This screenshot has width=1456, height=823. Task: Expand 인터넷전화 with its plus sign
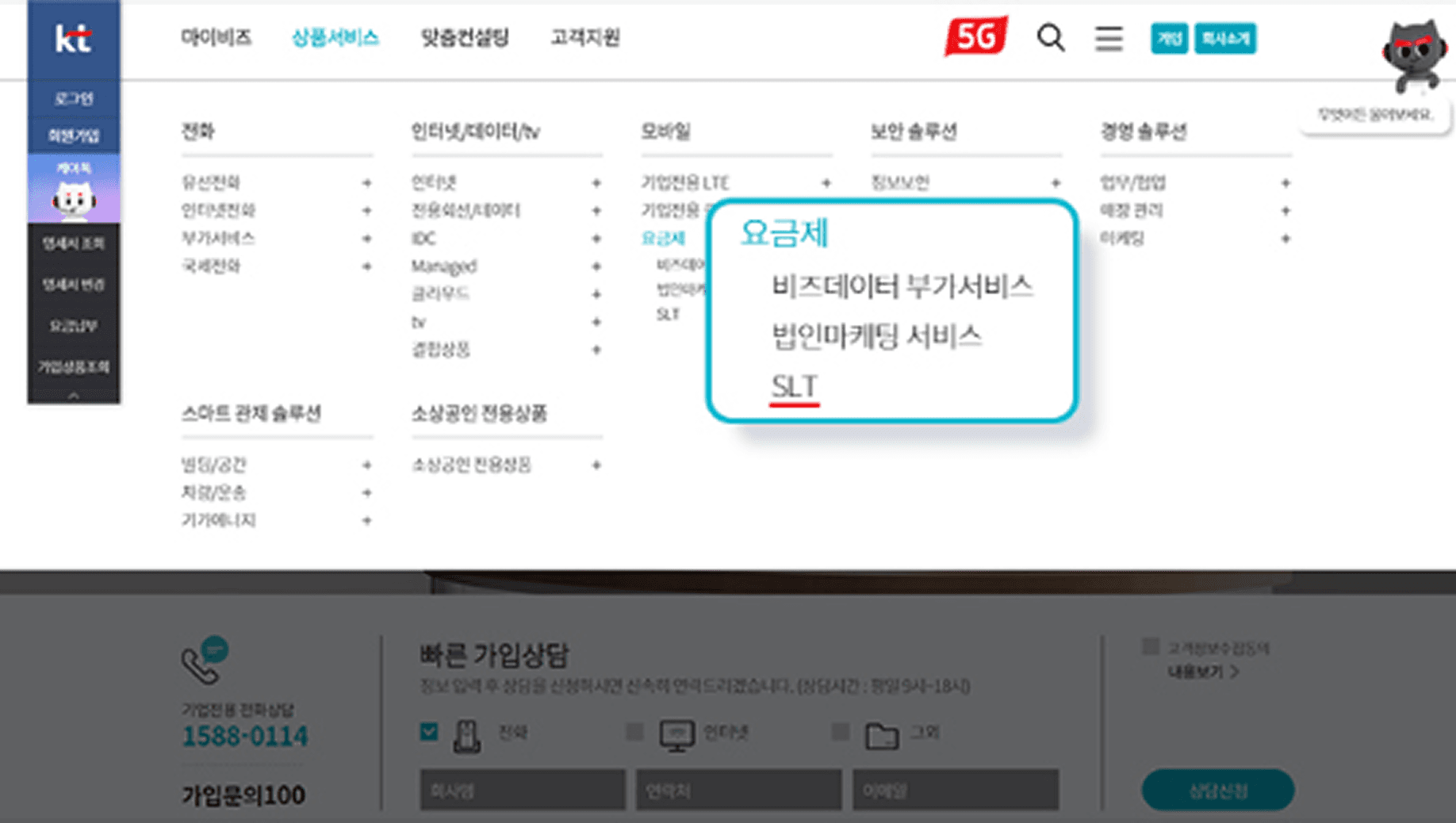pos(366,211)
